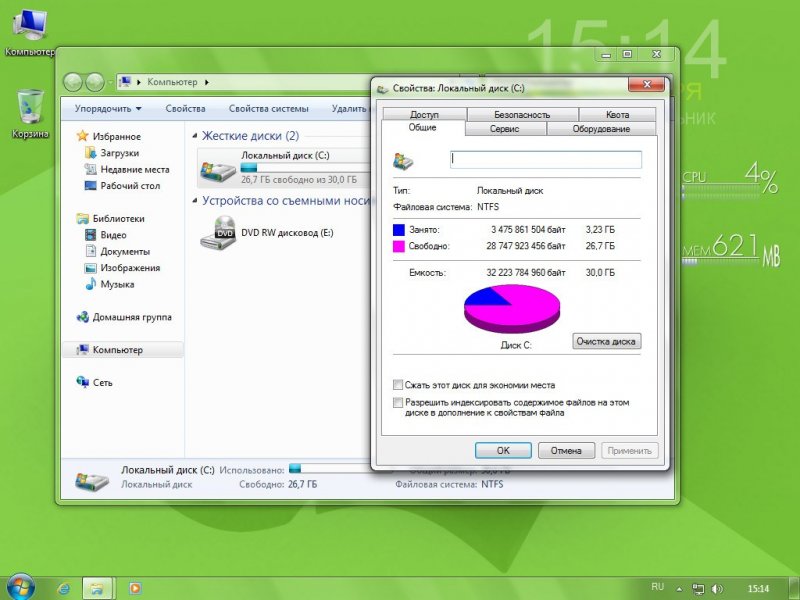The width and height of the screenshot is (800, 600).
Task: Click the Рабочий стол icon in sidebar
Action: click(90, 185)
